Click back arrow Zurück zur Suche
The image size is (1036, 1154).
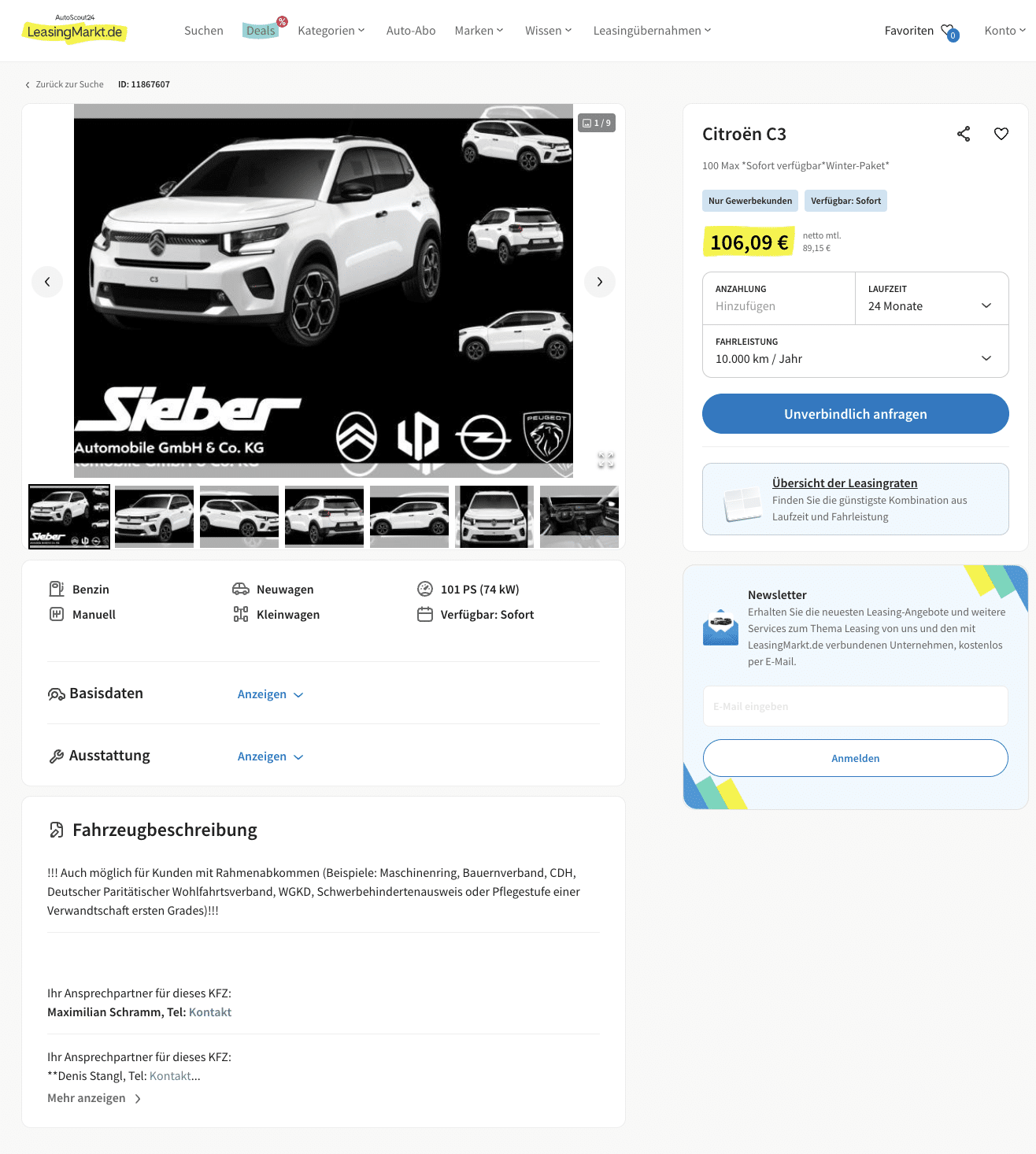coord(65,84)
